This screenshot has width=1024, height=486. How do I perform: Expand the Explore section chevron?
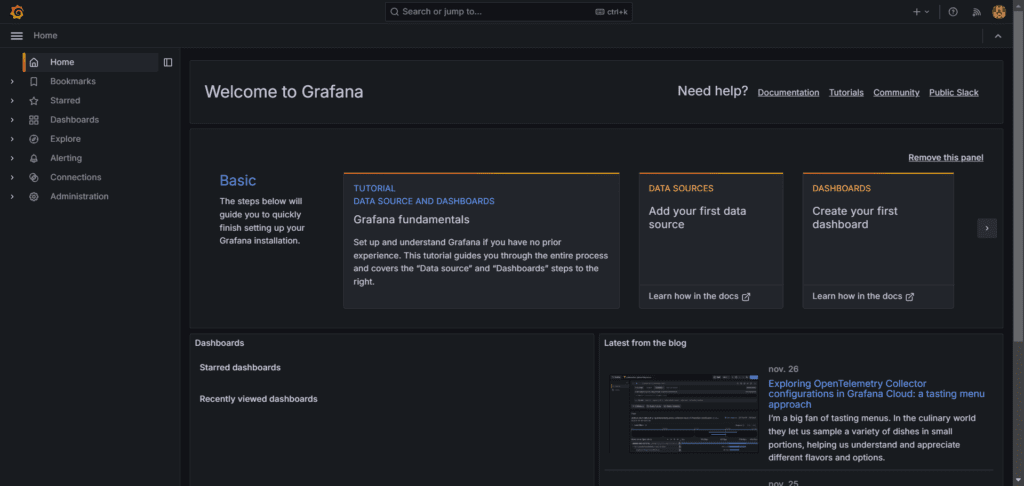(12, 139)
